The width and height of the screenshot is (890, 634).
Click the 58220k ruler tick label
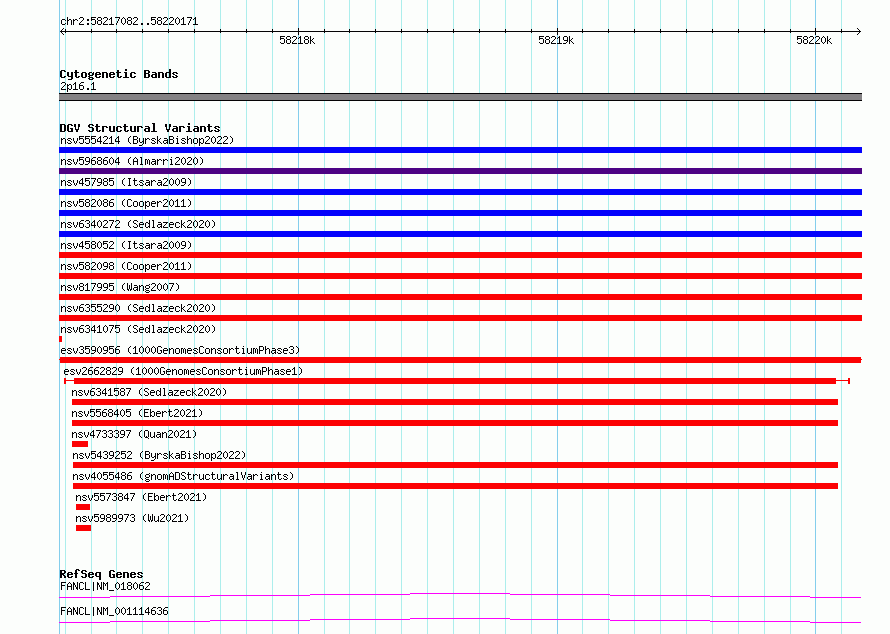[x=814, y=40]
